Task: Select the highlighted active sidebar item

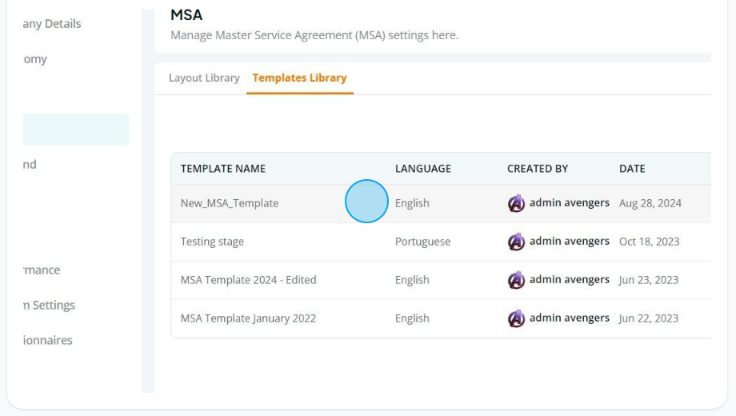Action: tap(76, 130)
